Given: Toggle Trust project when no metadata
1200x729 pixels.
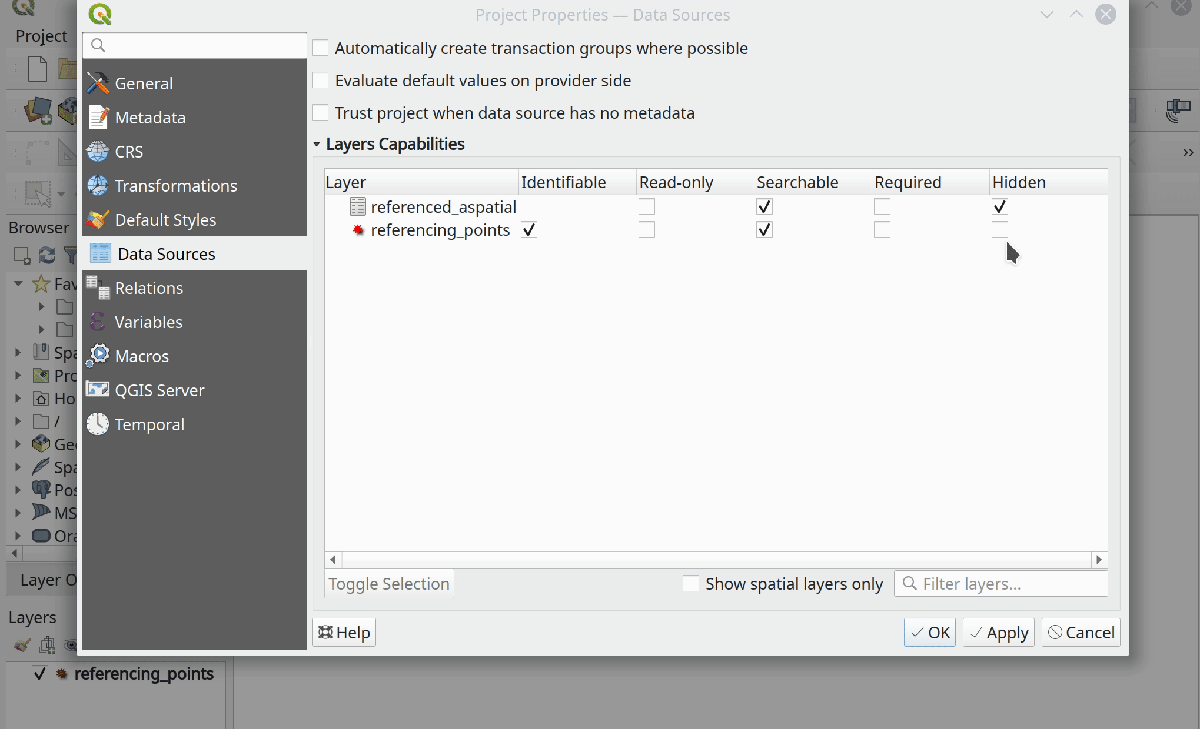Looking at the screenshot, I should click(321, 113).
